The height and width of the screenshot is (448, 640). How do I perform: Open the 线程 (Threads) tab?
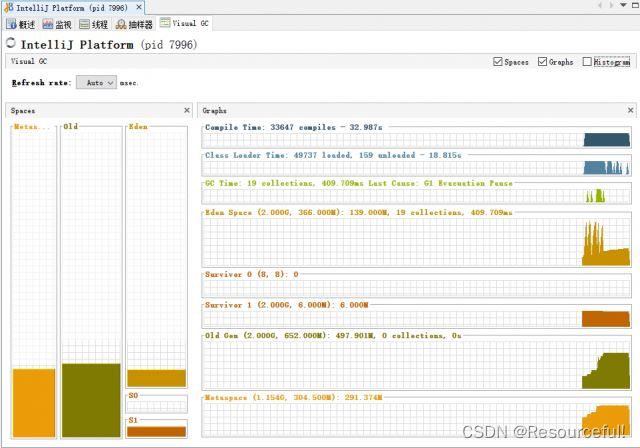(93, 24)
